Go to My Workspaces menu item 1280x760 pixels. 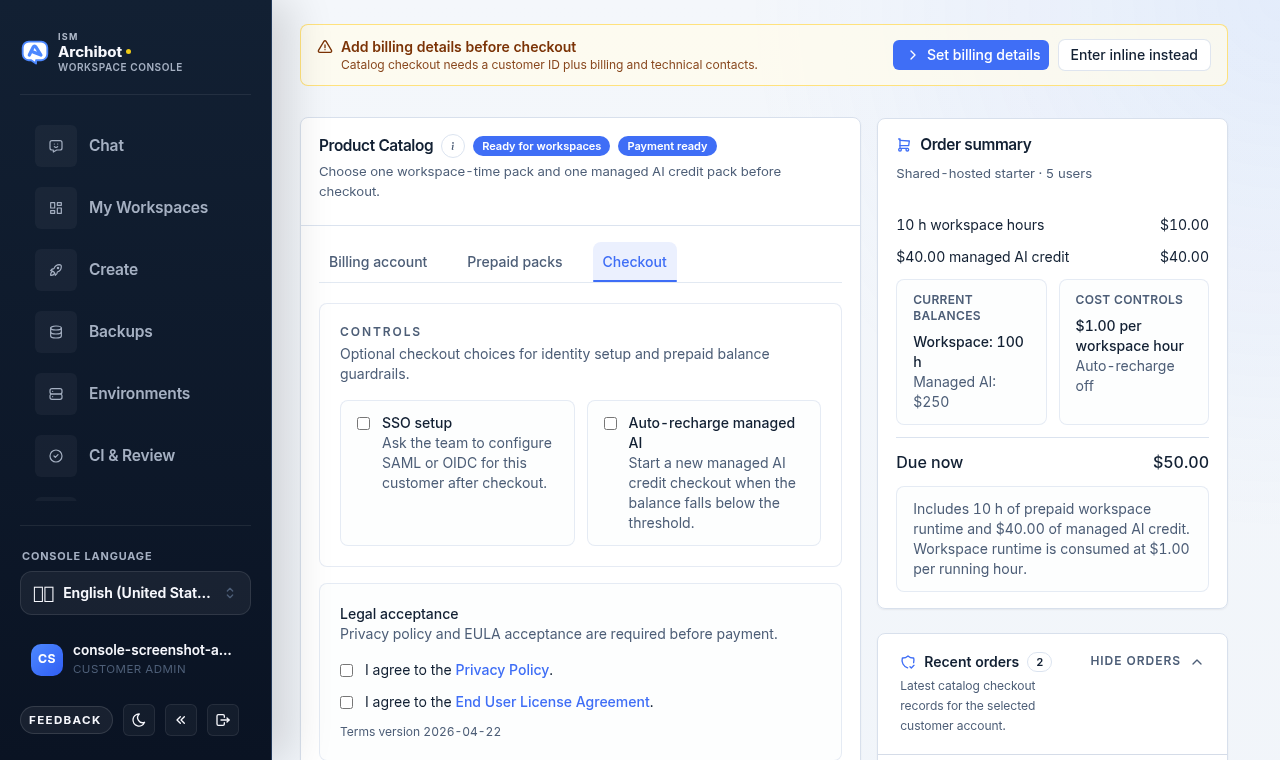coord(135,208)
